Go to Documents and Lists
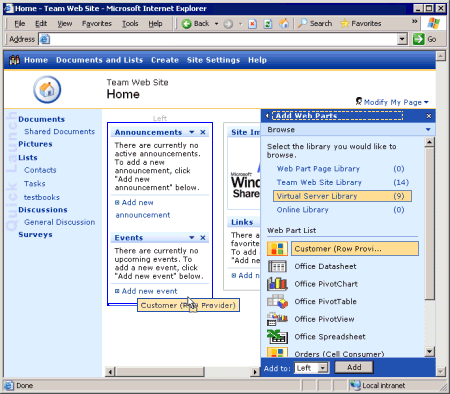The image size is (450, 394). click(x=99, y=60)
